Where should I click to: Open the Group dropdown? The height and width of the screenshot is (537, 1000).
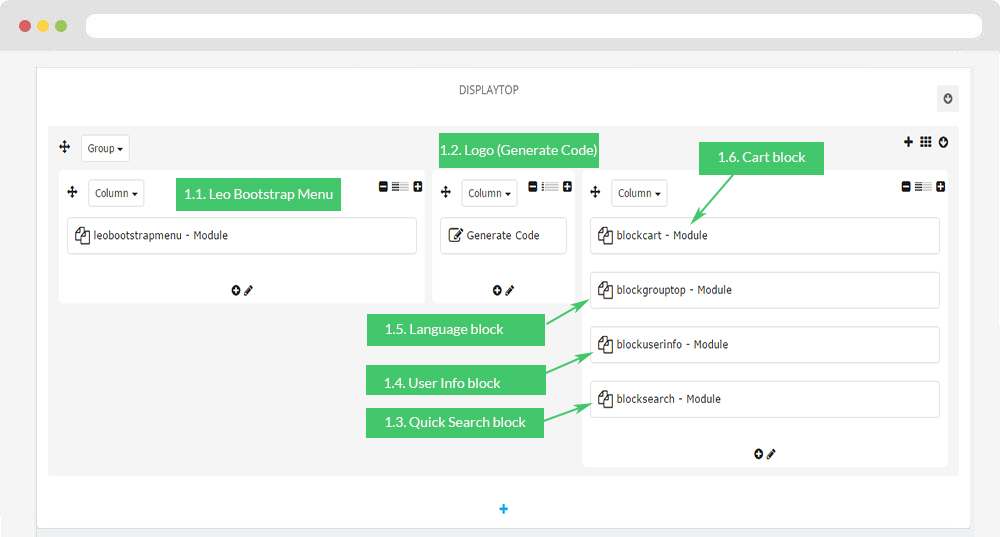(x=105, y=148)
